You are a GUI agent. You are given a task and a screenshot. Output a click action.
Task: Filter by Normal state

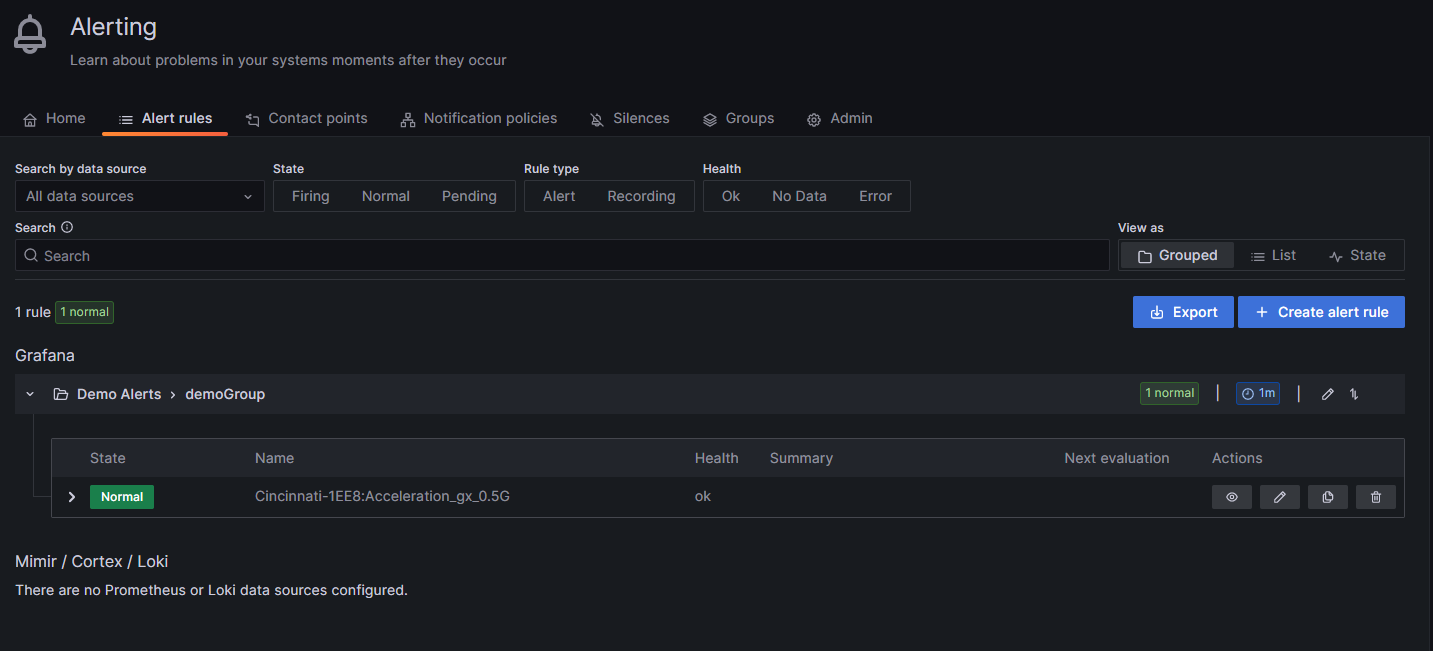[386, 196]
